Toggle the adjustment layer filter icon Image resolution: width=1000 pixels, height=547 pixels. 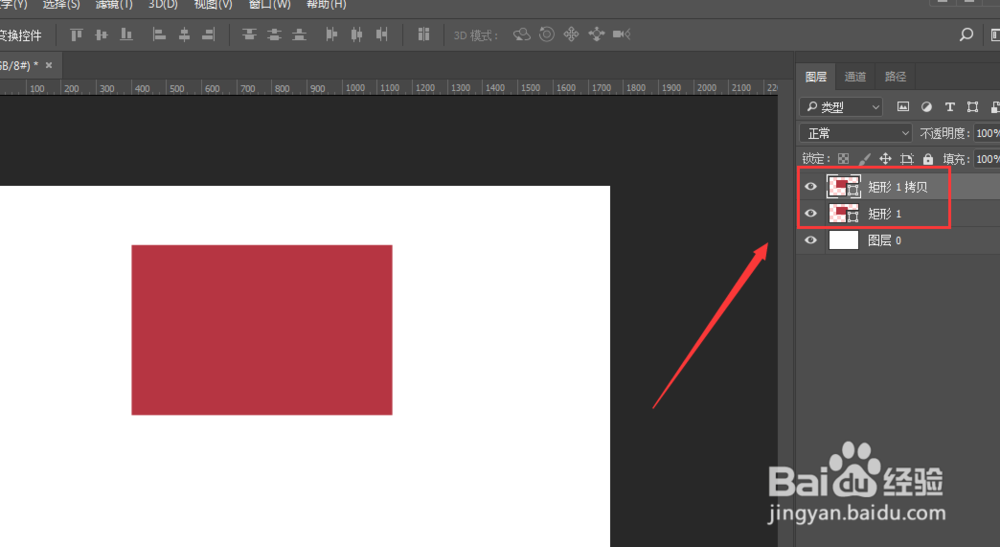(x=927, y=106)
